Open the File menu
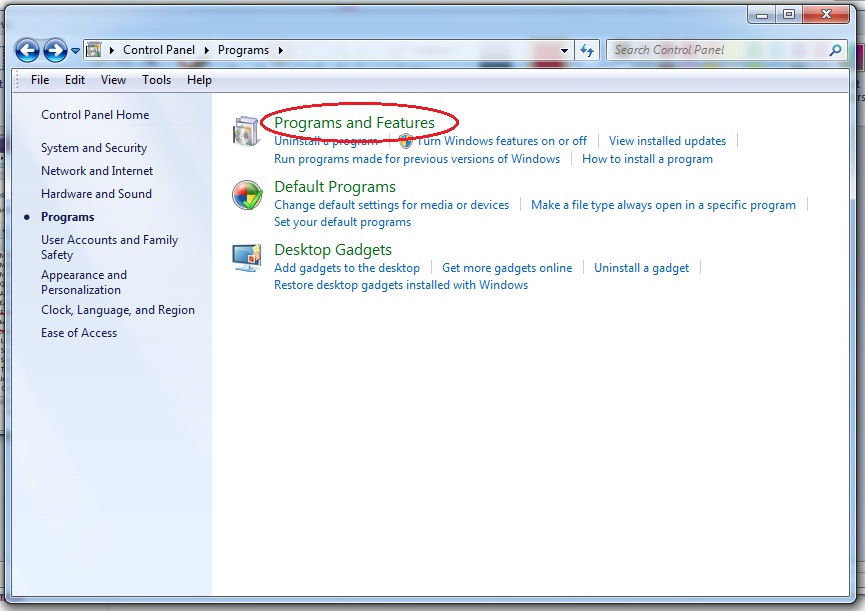The width and height of the screenshot is (865, 611). (40, 80)
